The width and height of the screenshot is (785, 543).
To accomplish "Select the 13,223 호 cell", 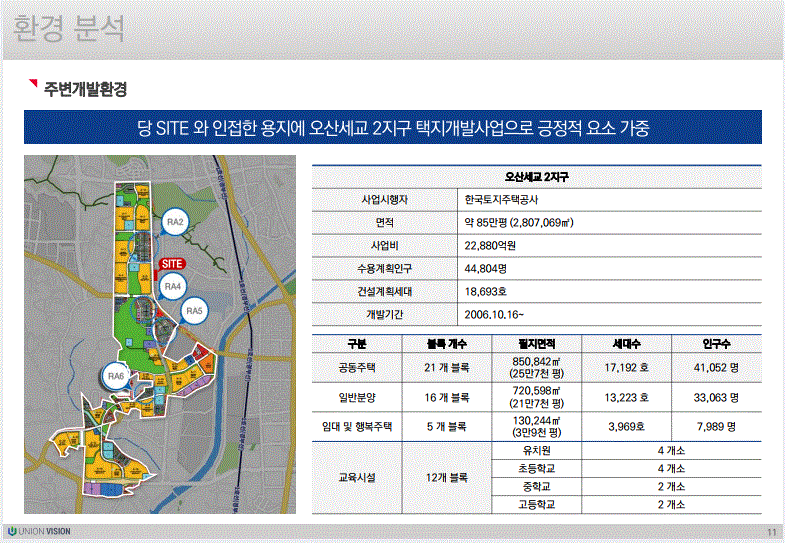I will [x=626, y=398].
